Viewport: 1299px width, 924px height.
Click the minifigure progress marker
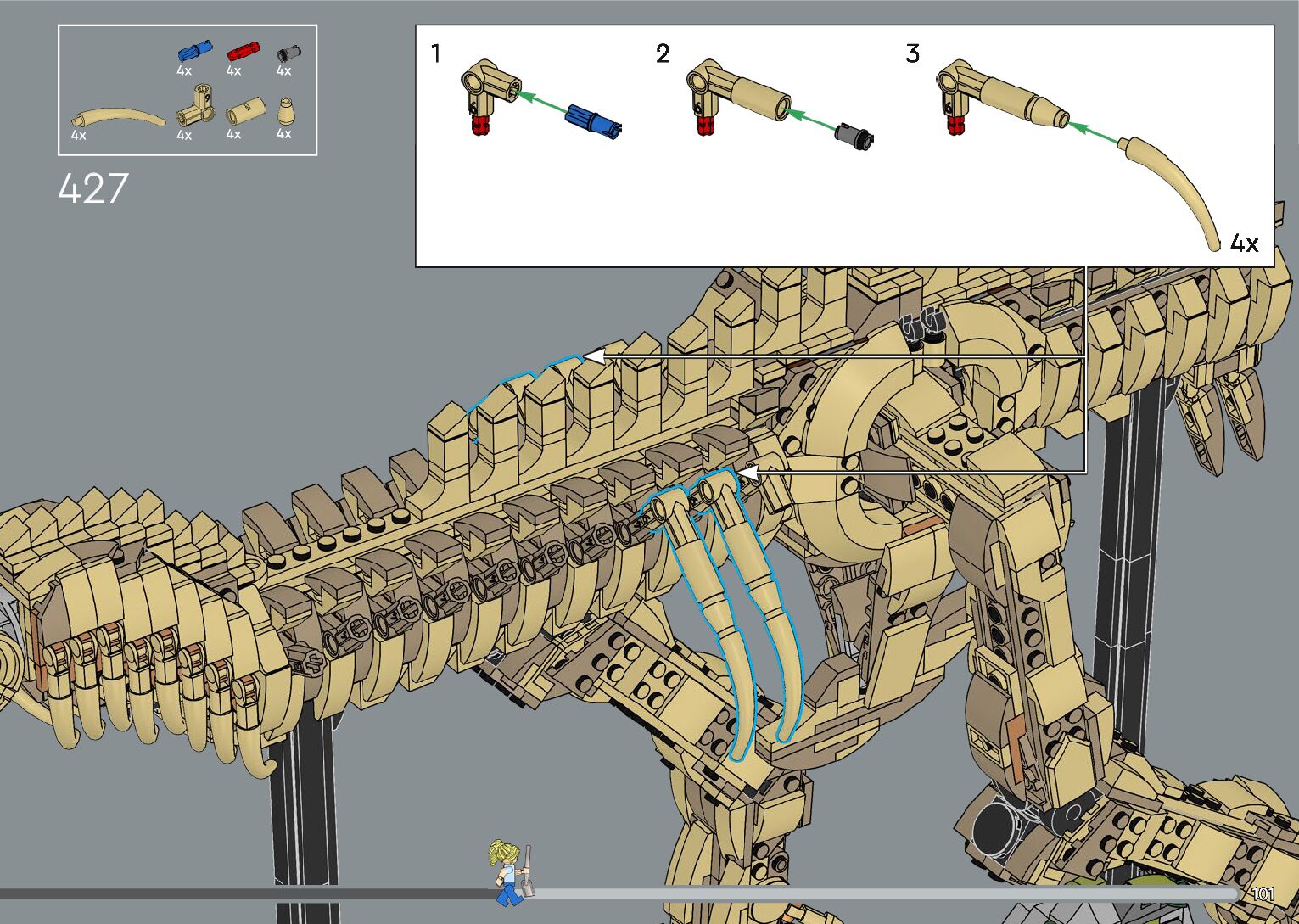[510, 871]
